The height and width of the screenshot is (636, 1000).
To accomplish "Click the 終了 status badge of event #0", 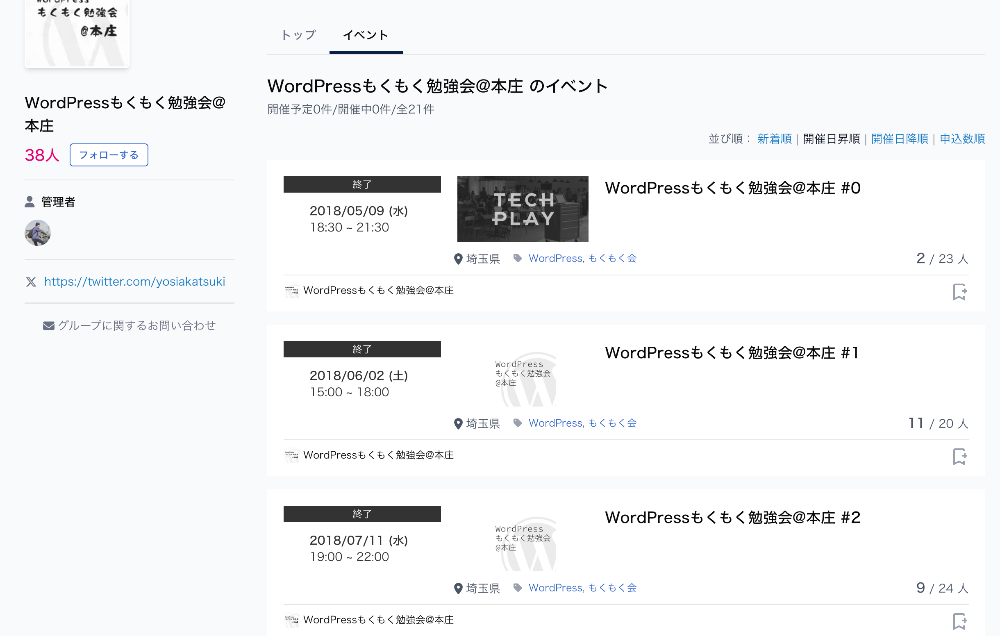I will 362,184.
